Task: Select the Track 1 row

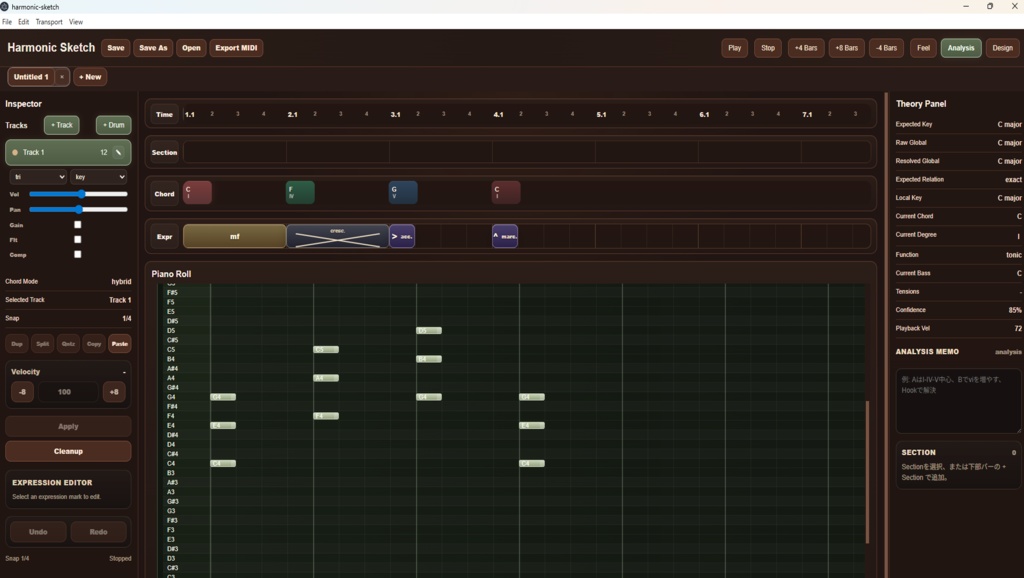Action: coord(68,152)
